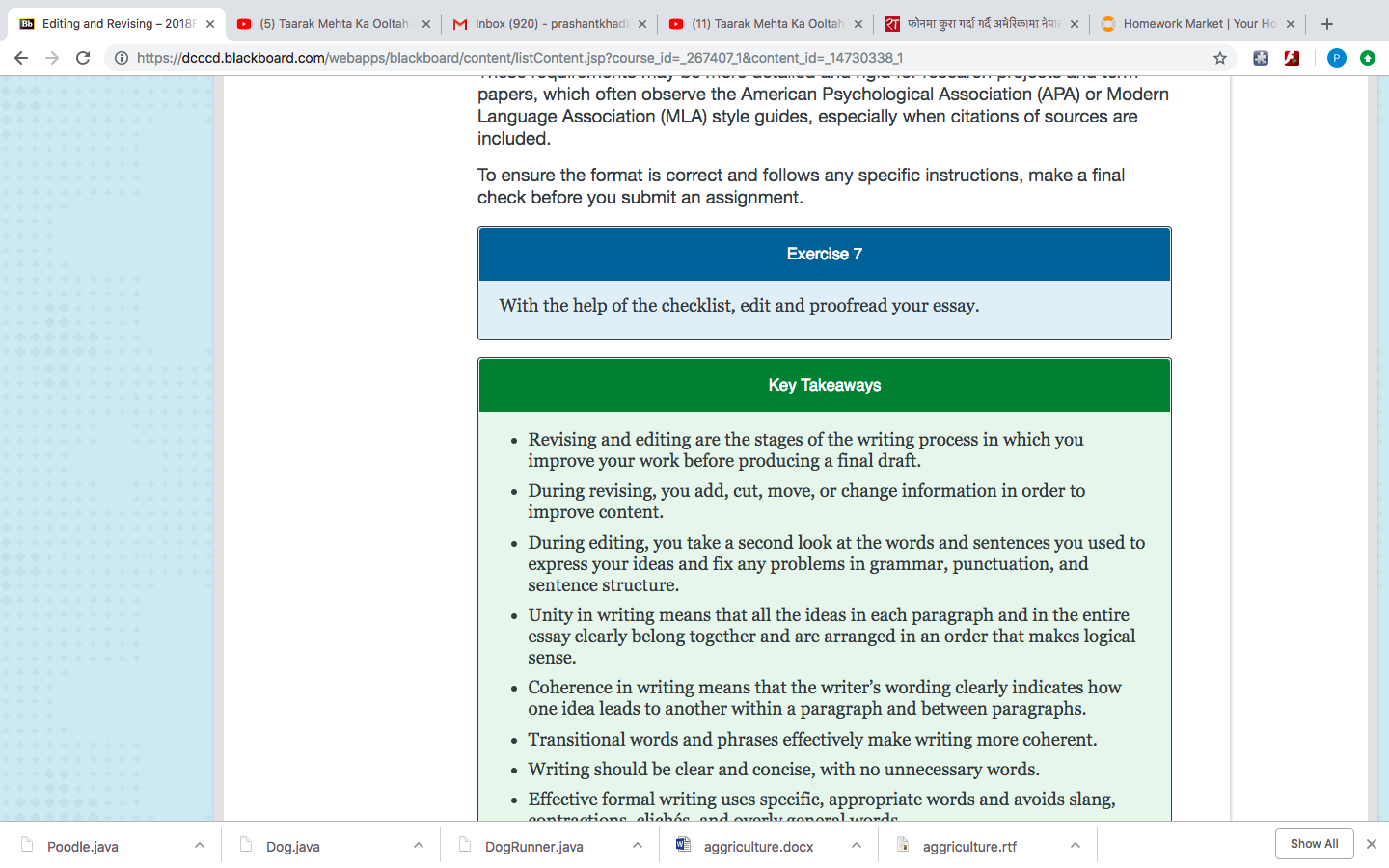Open downloaded aggriculture.docx file

[x=759, y=847]
